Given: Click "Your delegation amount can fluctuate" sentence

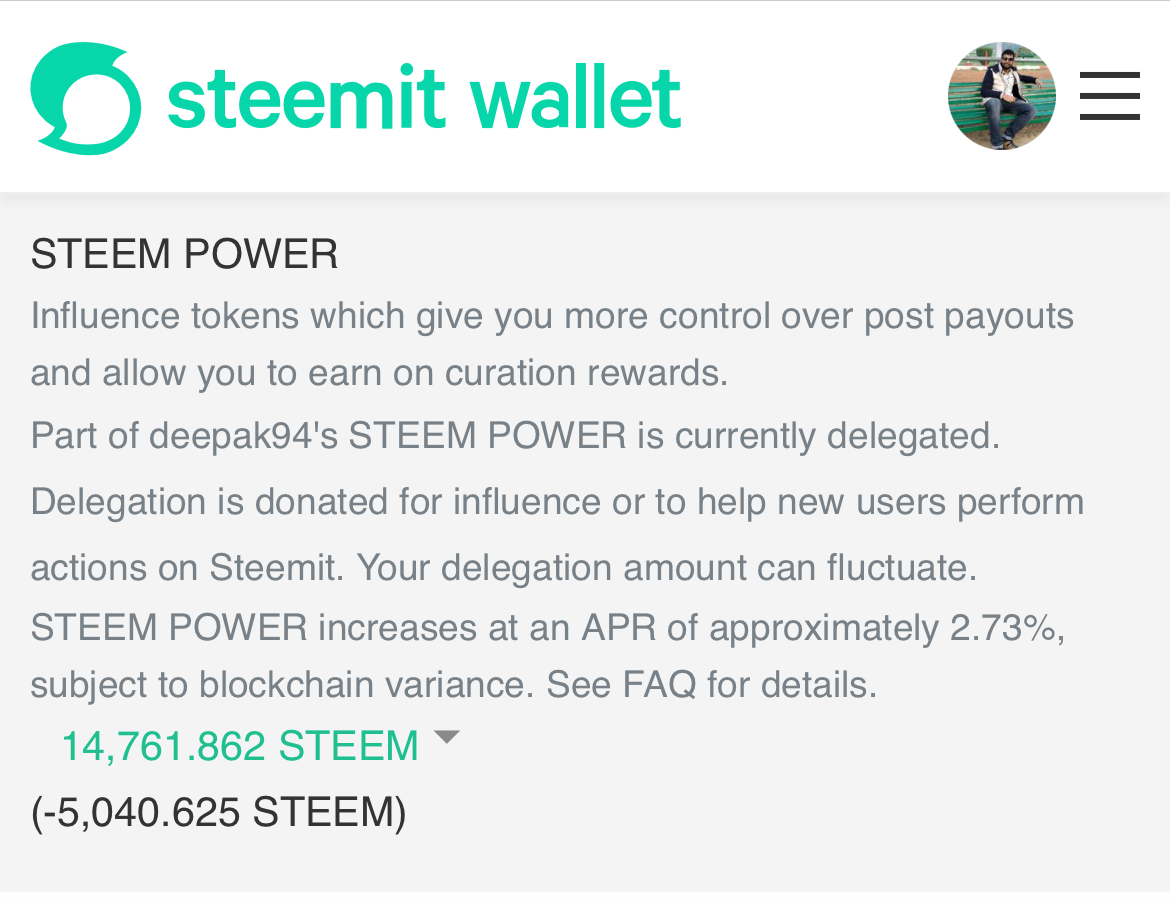Looking at the screenshot, I should point(666,568).
